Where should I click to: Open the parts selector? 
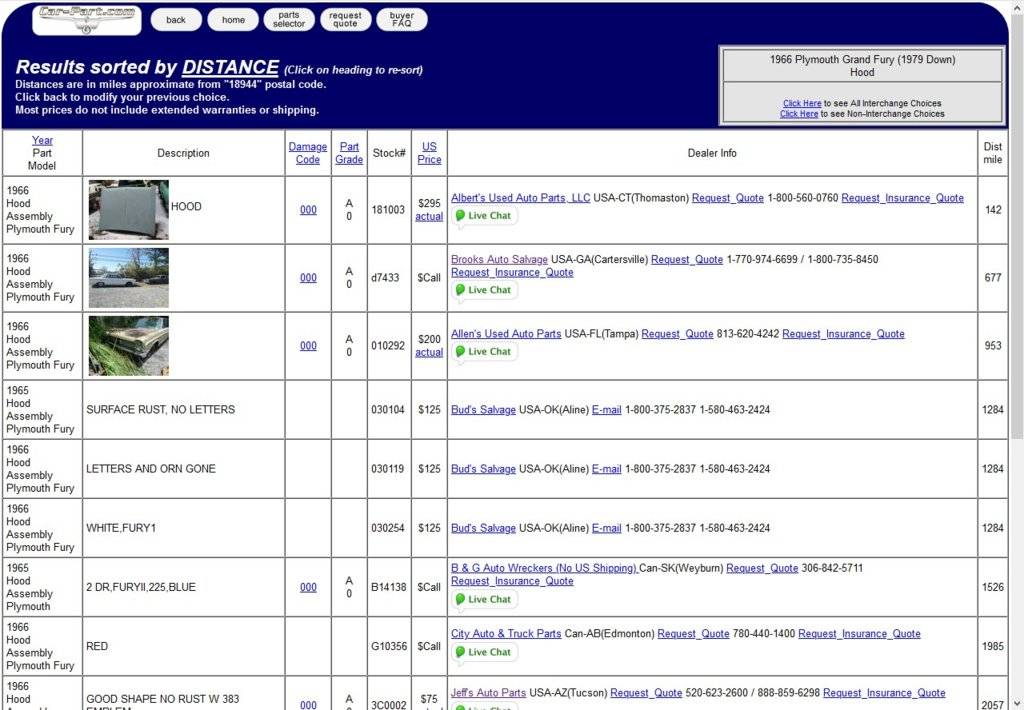[289, 20]
